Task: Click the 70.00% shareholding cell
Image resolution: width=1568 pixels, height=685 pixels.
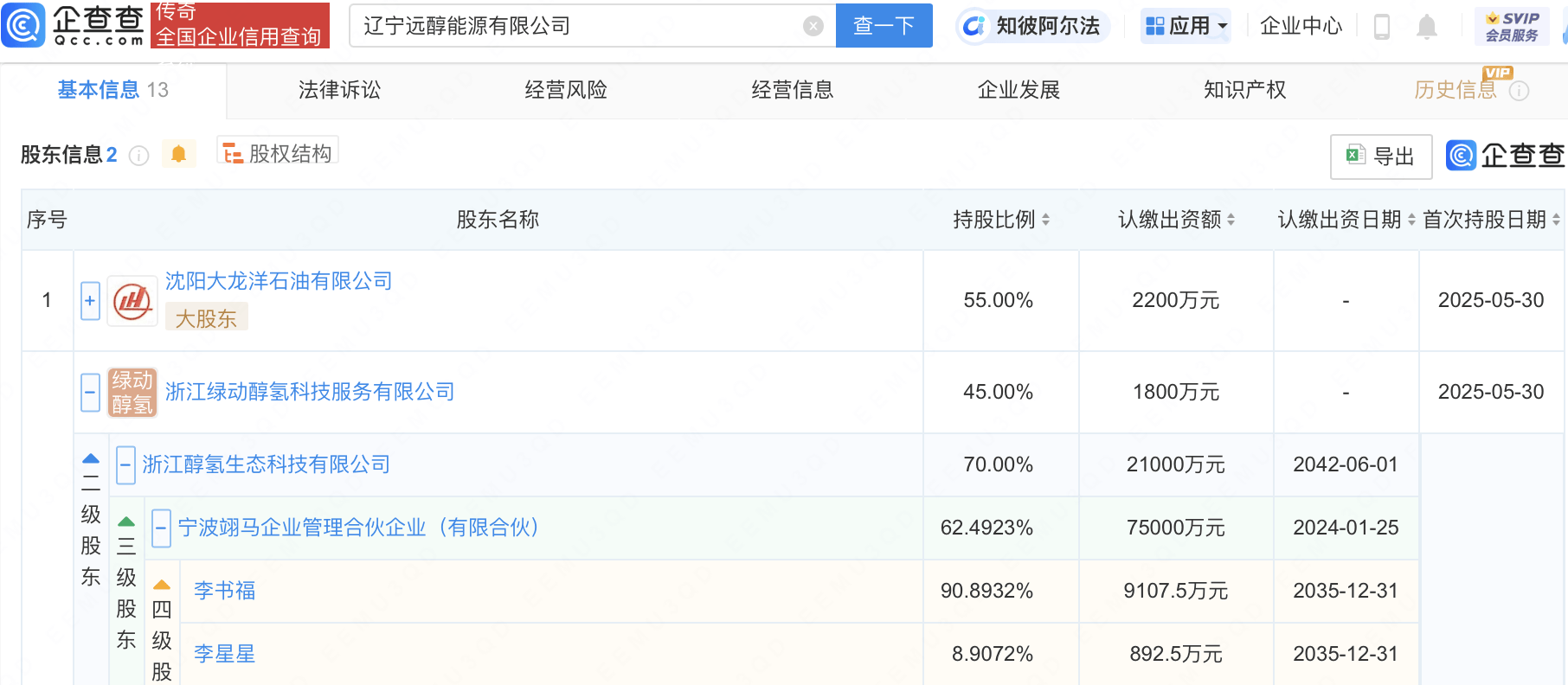Action: click(x=999, y=464)
